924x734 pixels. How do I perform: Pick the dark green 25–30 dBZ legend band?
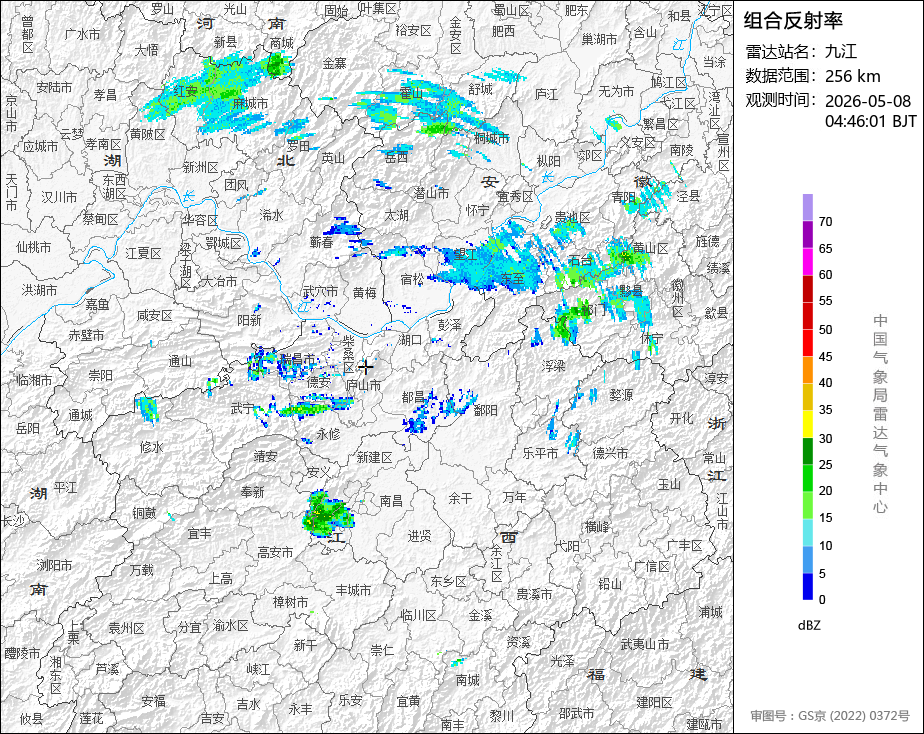click(807, 451)
